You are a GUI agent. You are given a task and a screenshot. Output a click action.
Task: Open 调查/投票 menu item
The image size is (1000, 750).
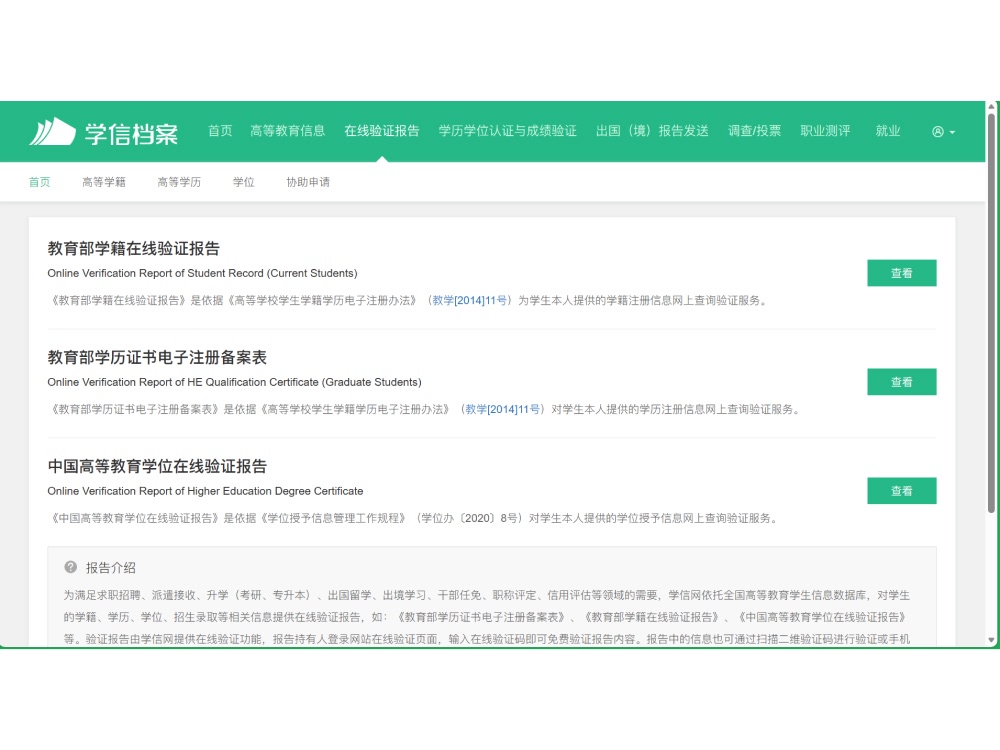coord(754,131)
